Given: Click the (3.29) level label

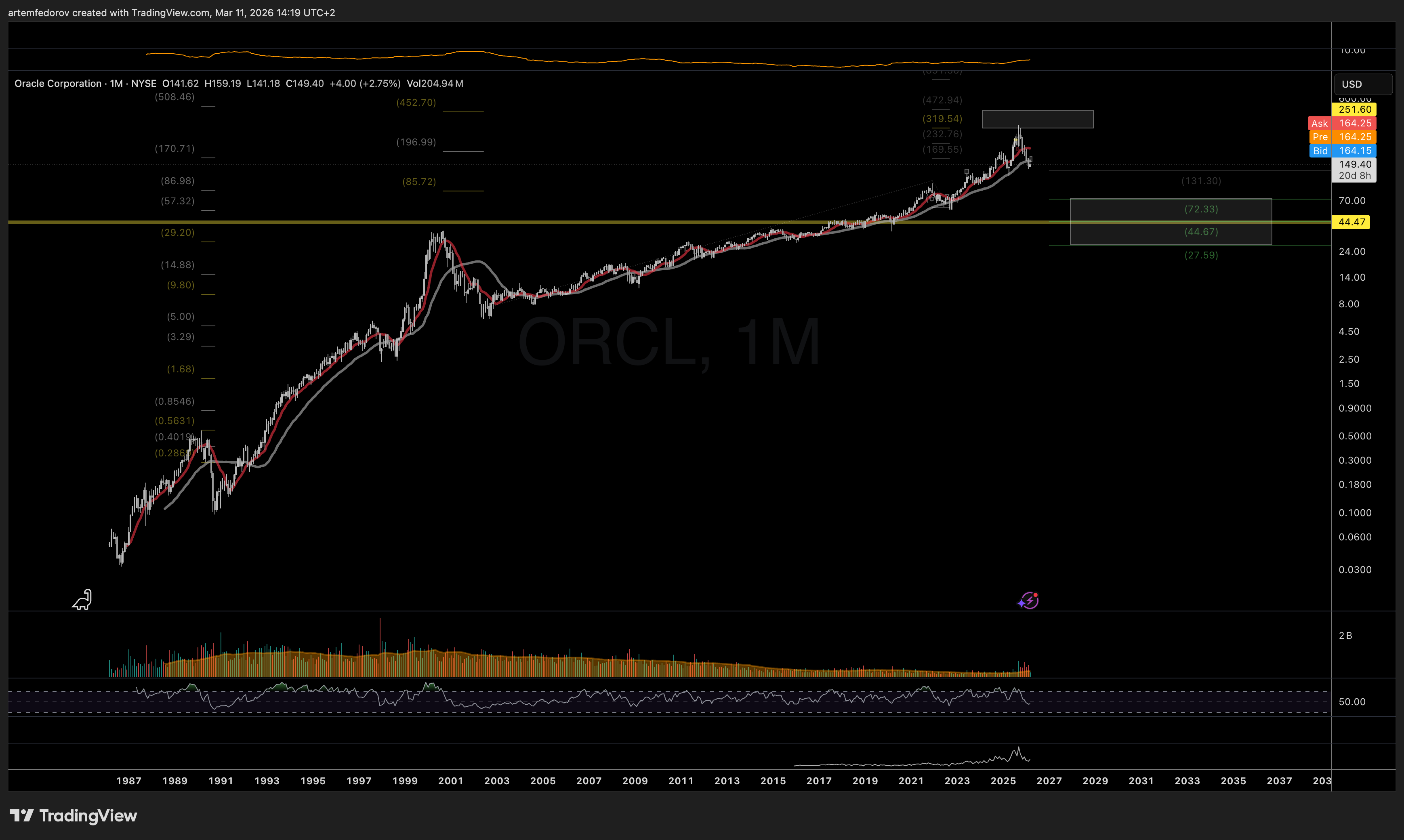Looking at the screenshot, I should pyautogui.click(x=181, y=337).
